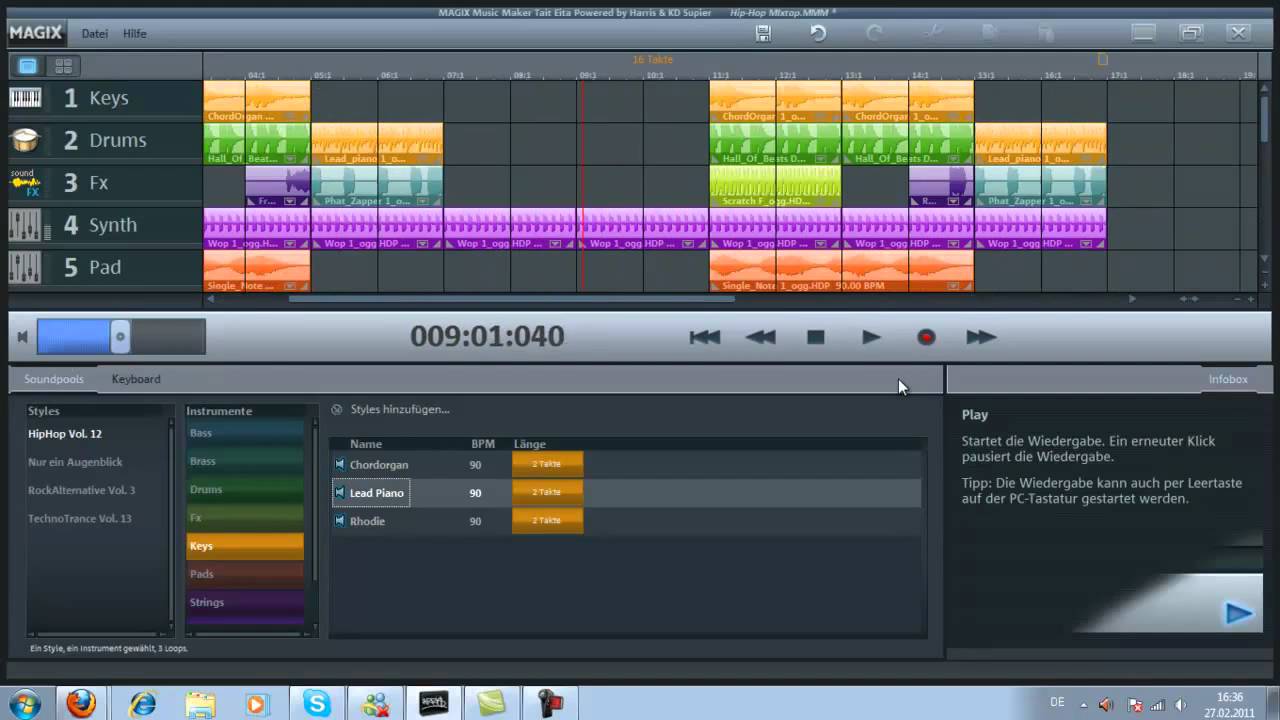The image size is (1280, 720).
Task: Fast-forward the playback position
Action: pyautogui.click(x=981, y=337)
